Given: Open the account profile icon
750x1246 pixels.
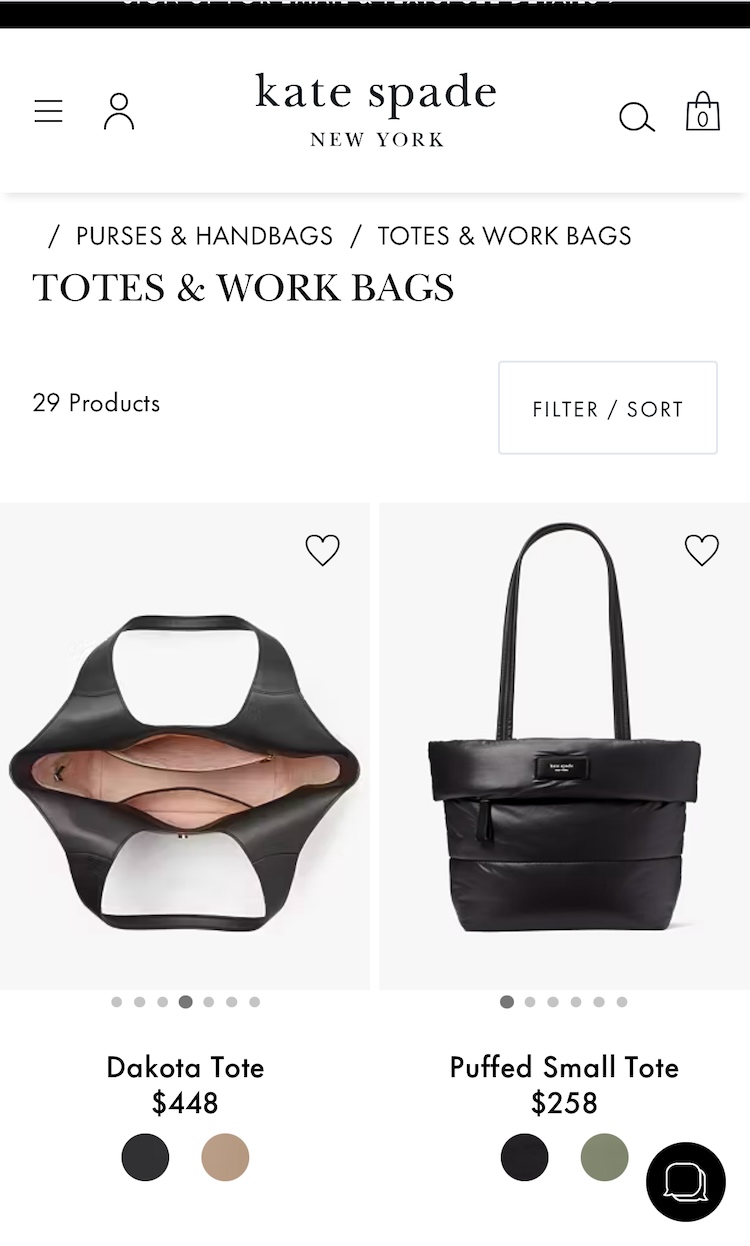Looking at the screenshot, I should click(x=119, y=111).
